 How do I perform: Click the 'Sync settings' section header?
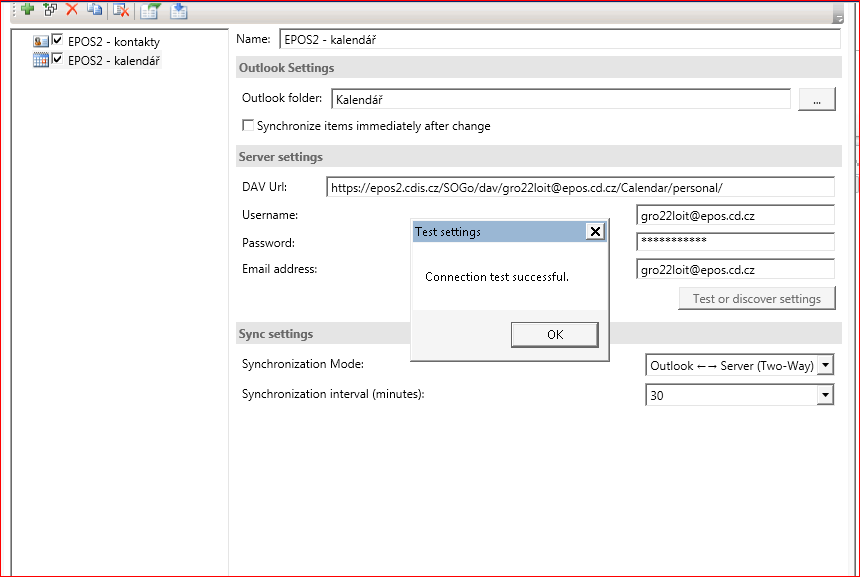click(276, 334)
